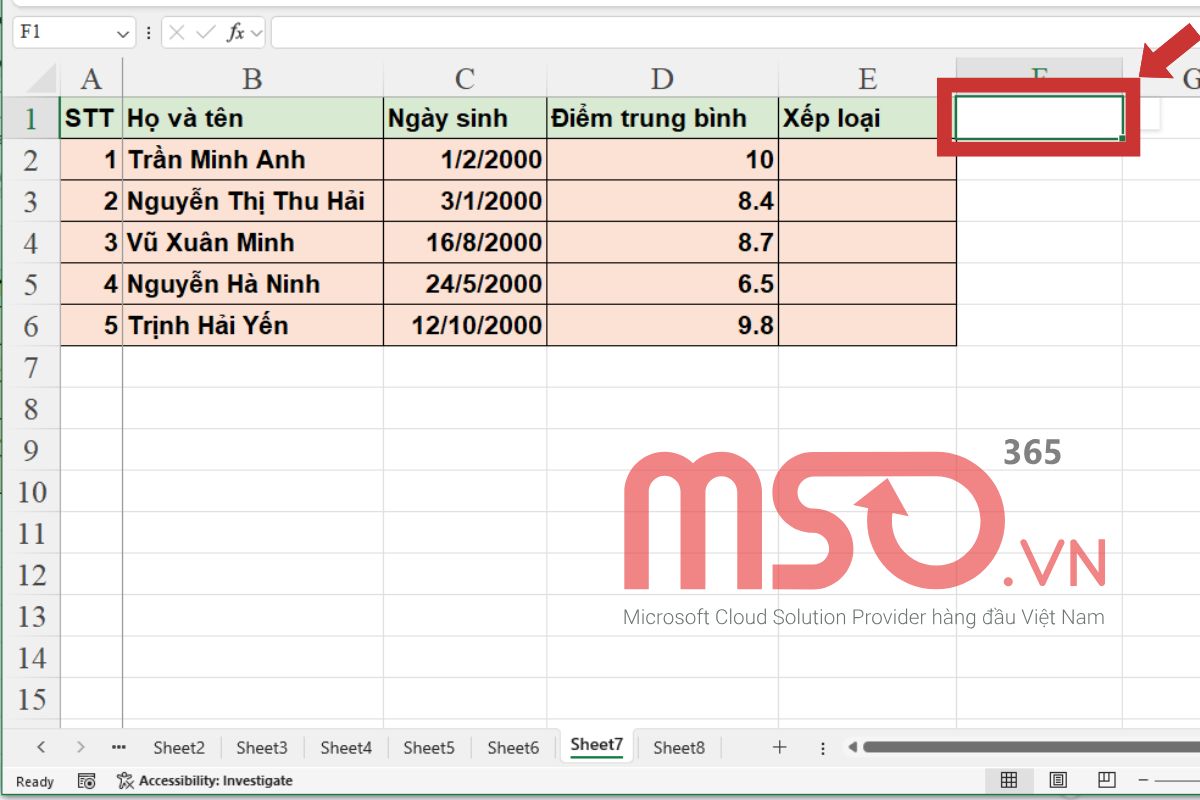The image size is (1200, 800).
Task: Select the score cell 8.4
Action: (662, 201)
